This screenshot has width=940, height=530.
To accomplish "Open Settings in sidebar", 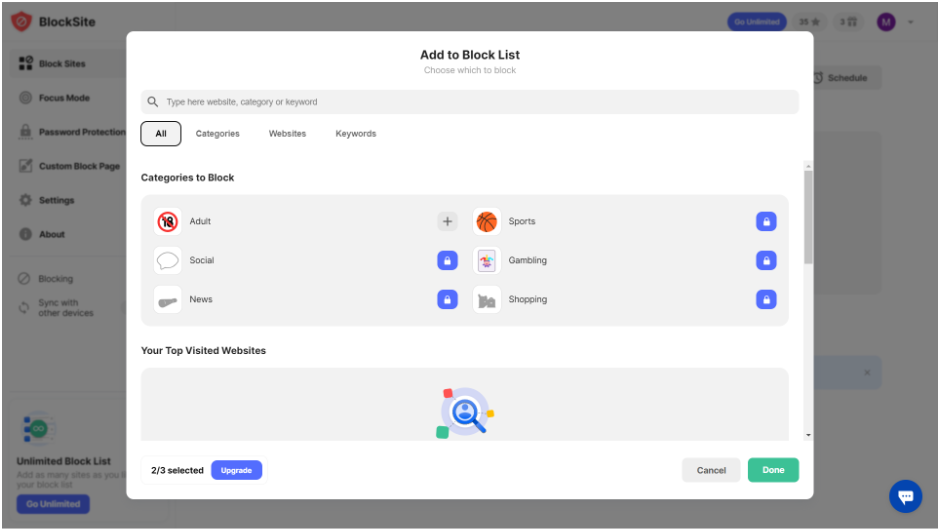I will click(47, 200).
